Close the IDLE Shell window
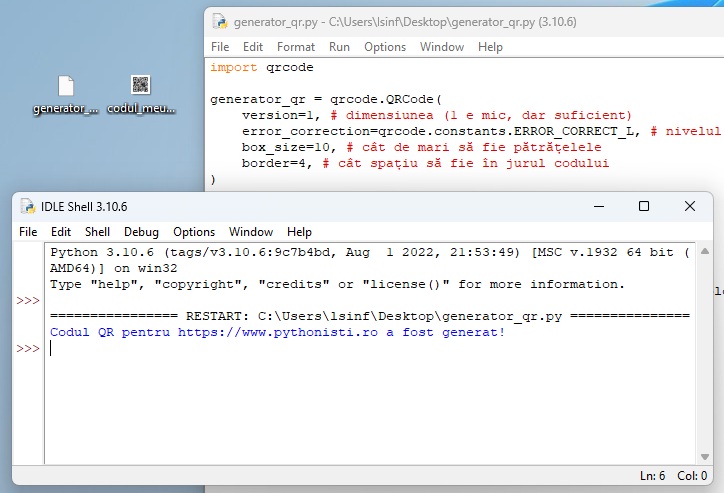Viewport: 724px width, 493px height. 690,206
